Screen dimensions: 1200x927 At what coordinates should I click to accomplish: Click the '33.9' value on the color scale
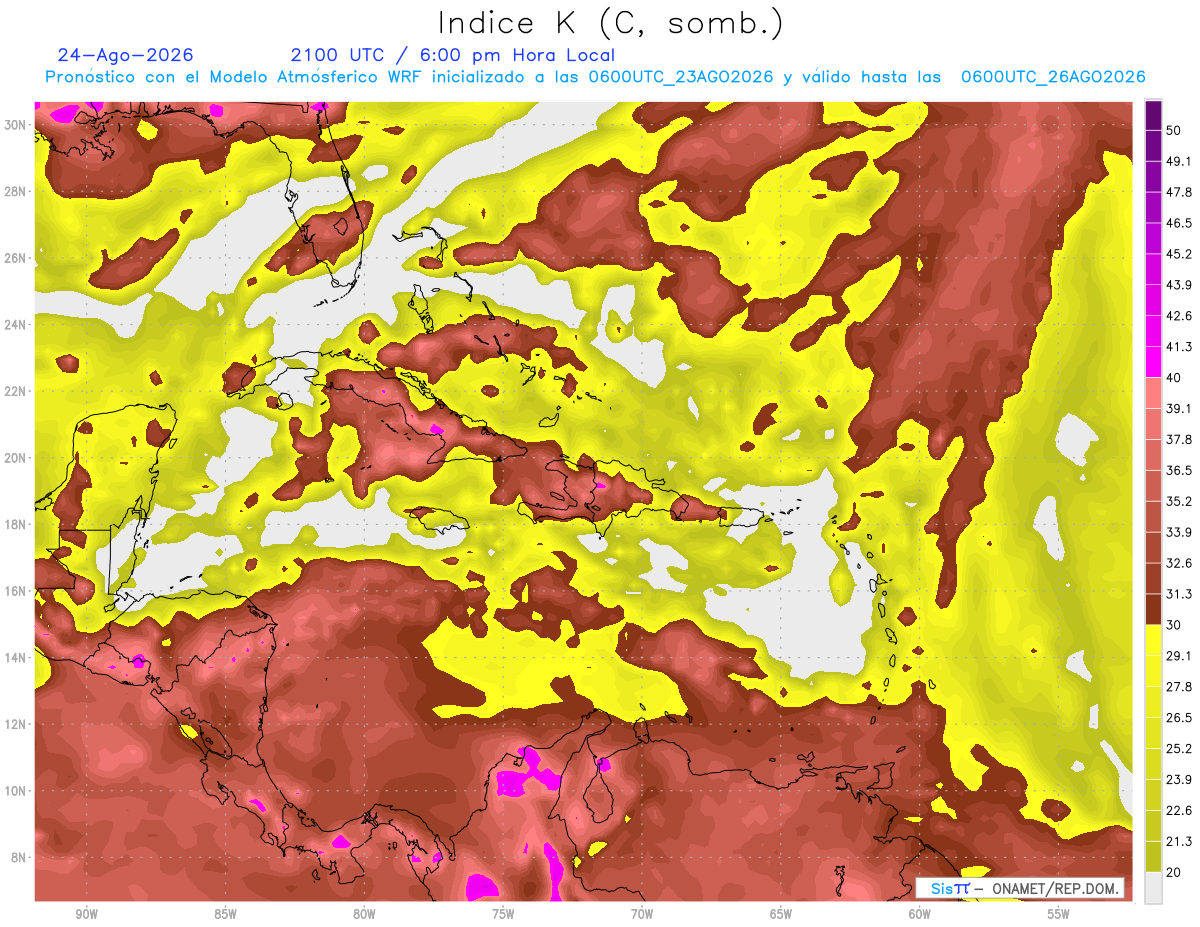pyautogui.click(x=1180, y=532)
